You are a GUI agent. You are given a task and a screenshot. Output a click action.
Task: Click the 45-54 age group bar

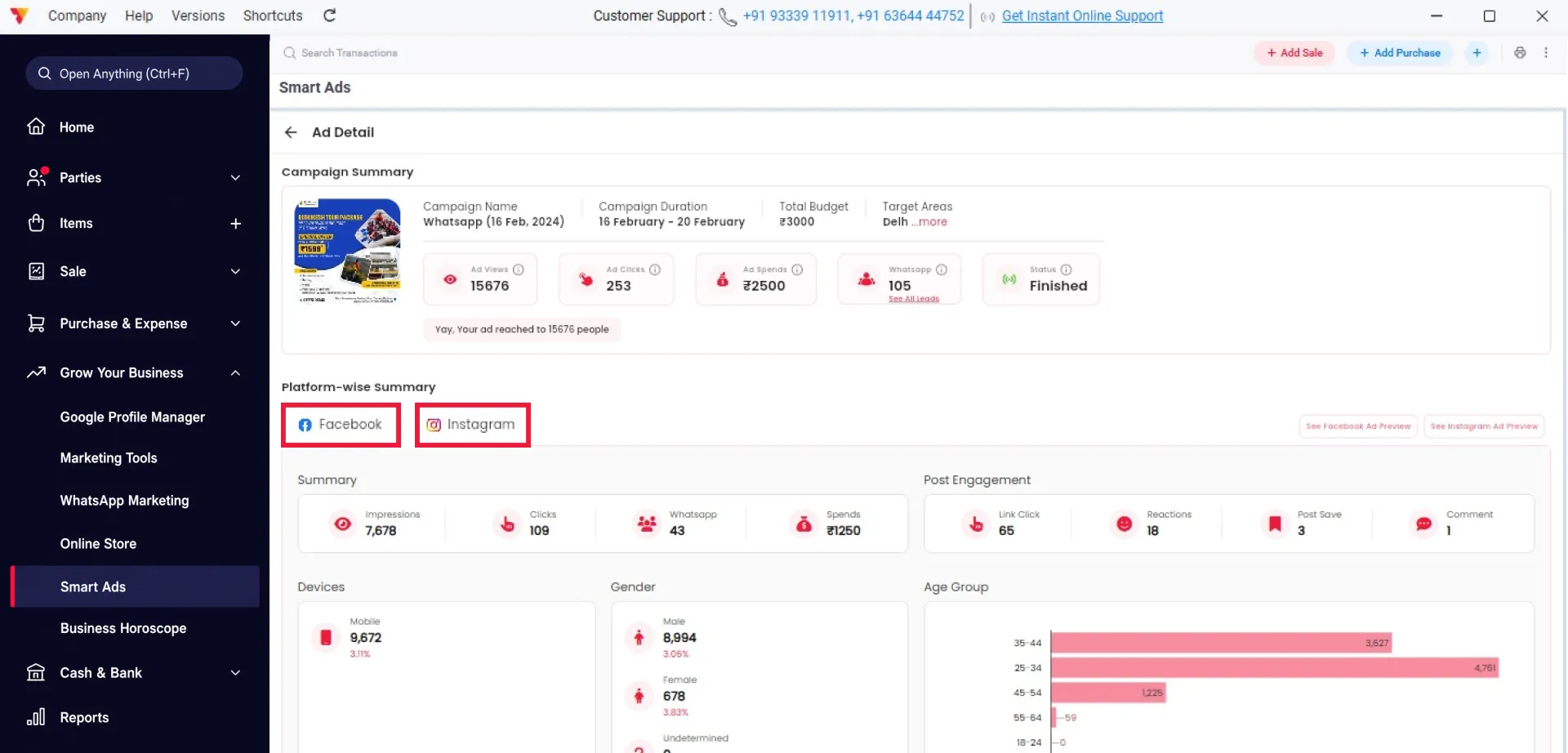[x=1108, y=693]
